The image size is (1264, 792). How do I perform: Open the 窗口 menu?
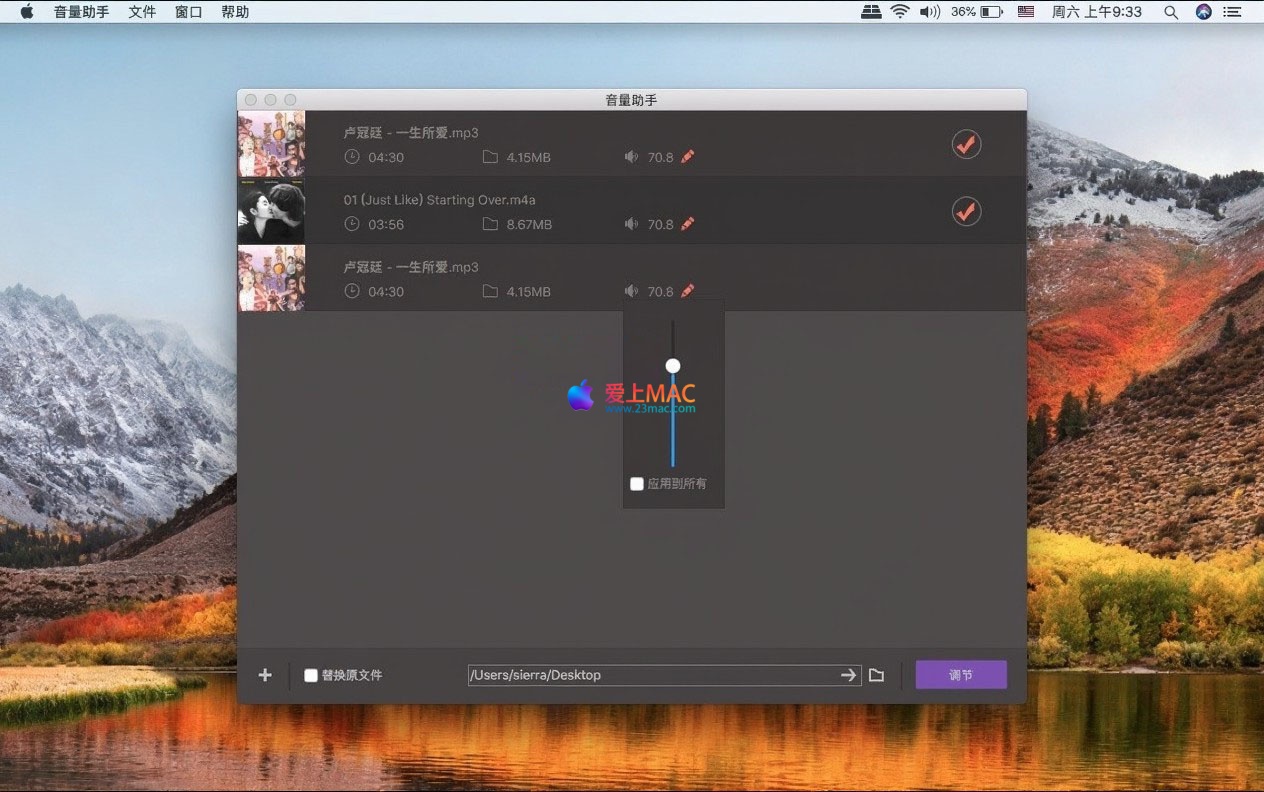pyautogui.click(x=188, y=12)
